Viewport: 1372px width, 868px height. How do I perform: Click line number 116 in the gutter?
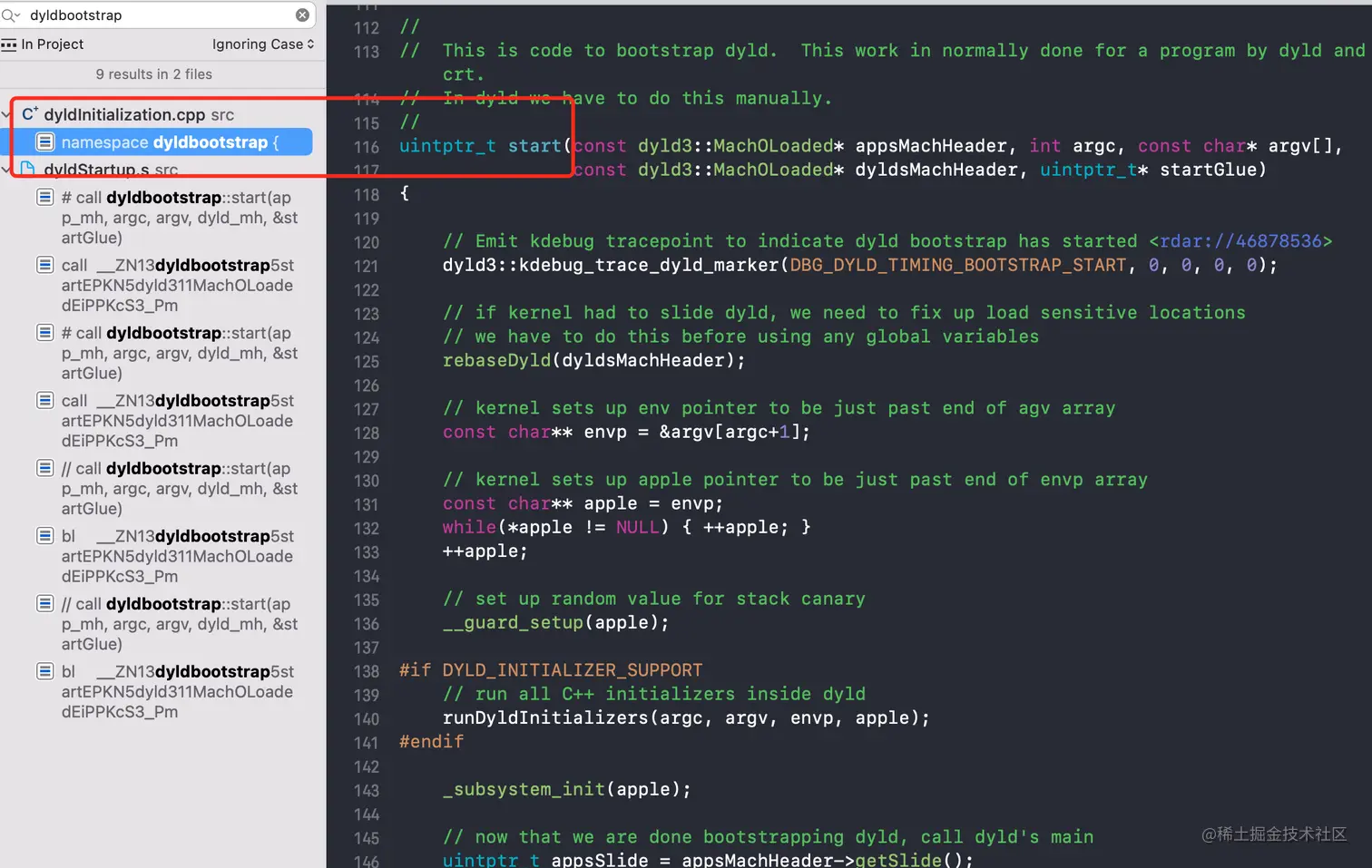367,147
